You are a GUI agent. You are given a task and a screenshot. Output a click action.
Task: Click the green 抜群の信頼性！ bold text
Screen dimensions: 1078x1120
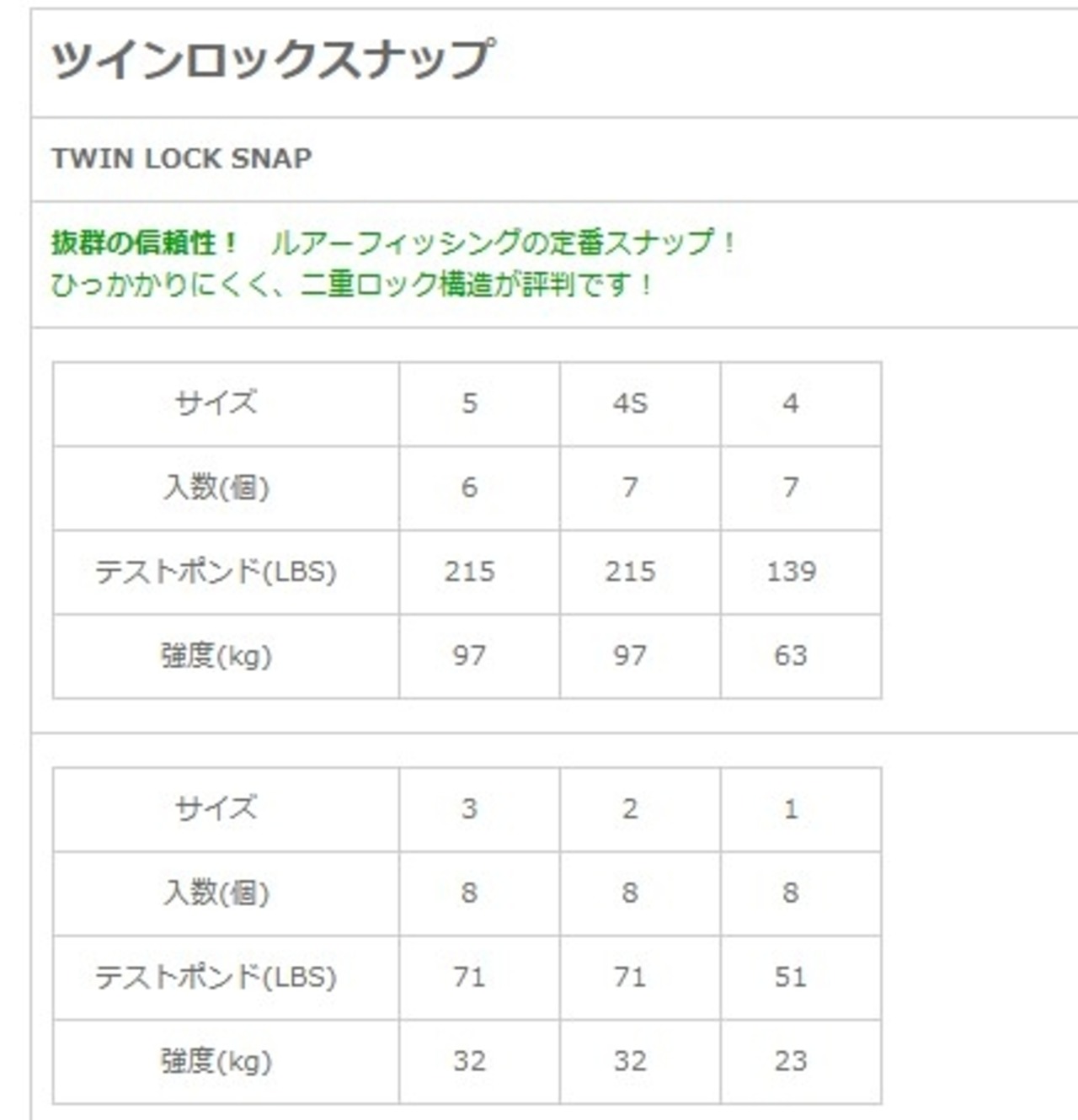(x=145, y=243)
